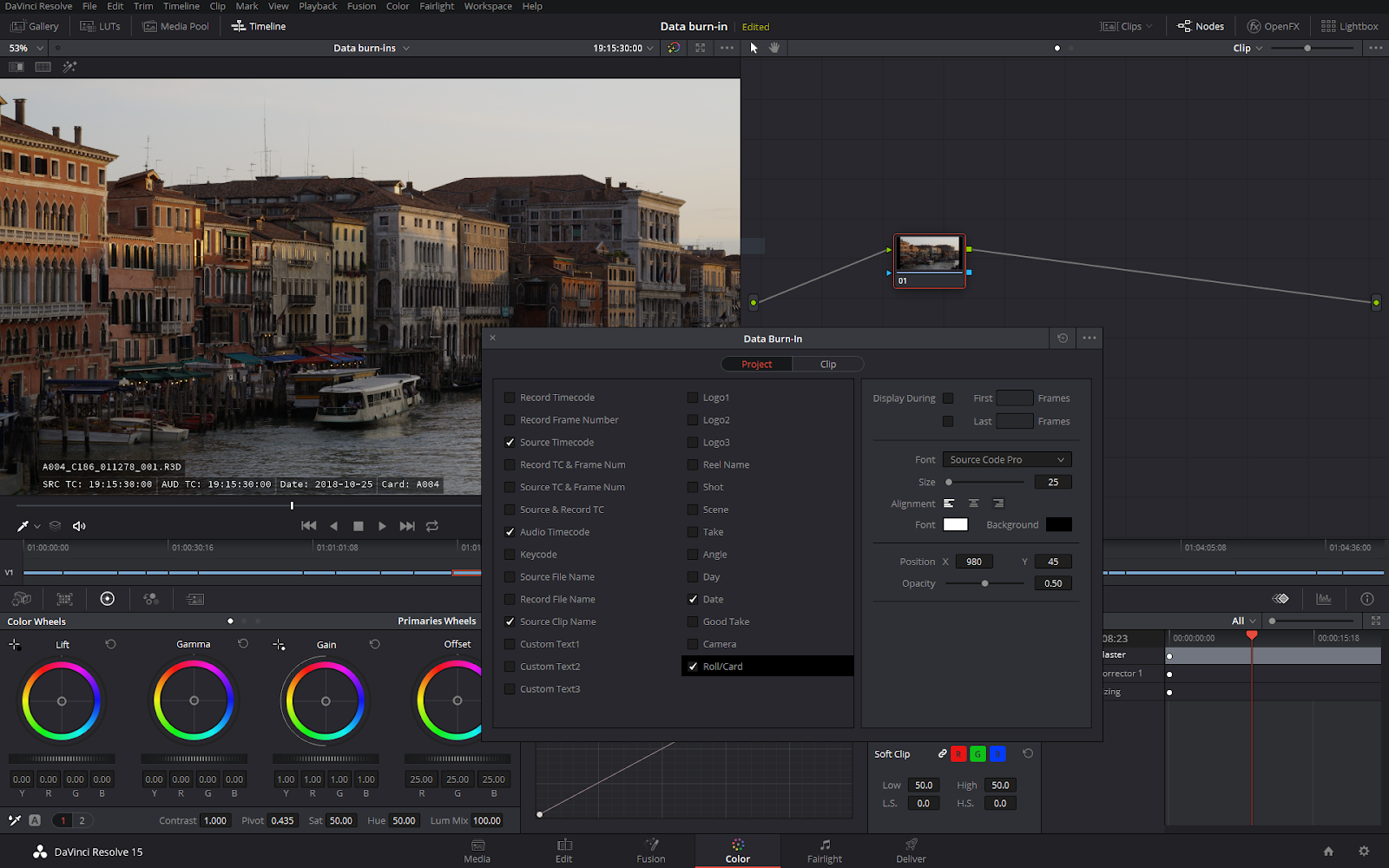This screenshot has height=868, width=1389.
Task: Open the Data burn-ins timeline name dropdown
Action: (x=372, y=48)
